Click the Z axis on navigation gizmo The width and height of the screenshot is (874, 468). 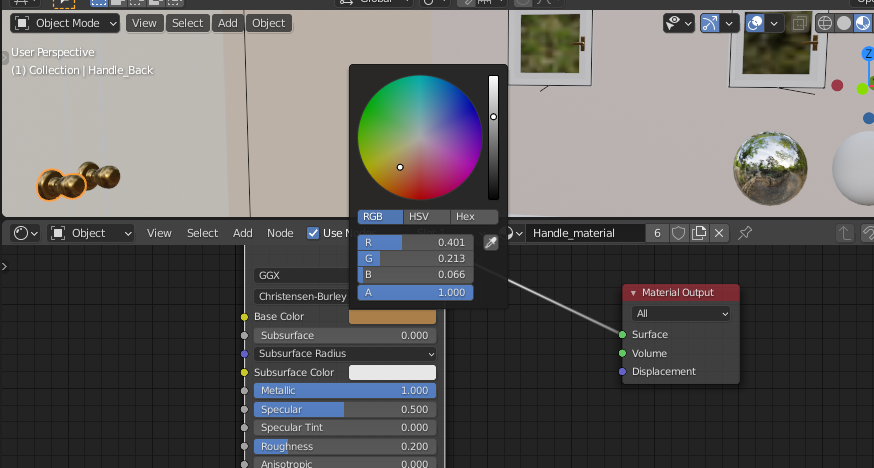[x=867, y=54]
